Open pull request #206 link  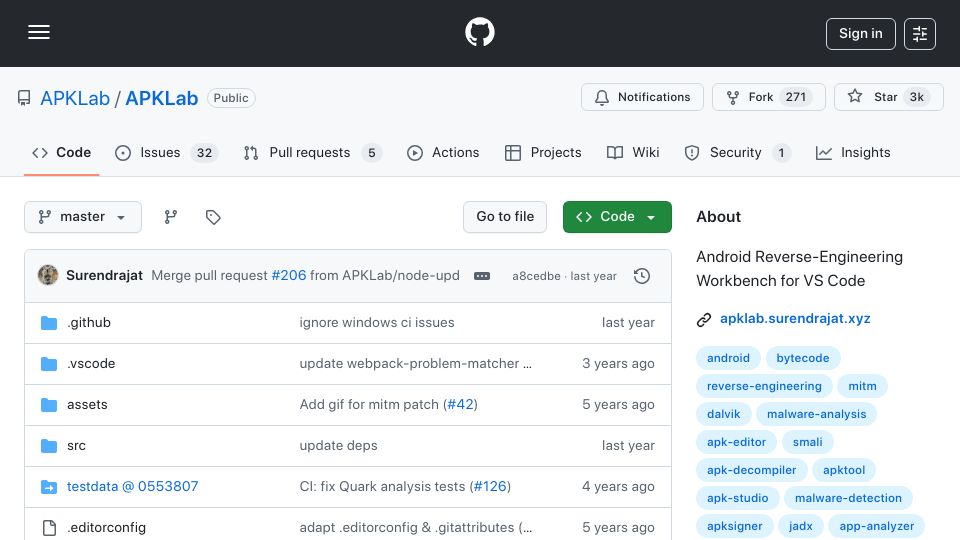coord(289,276)
